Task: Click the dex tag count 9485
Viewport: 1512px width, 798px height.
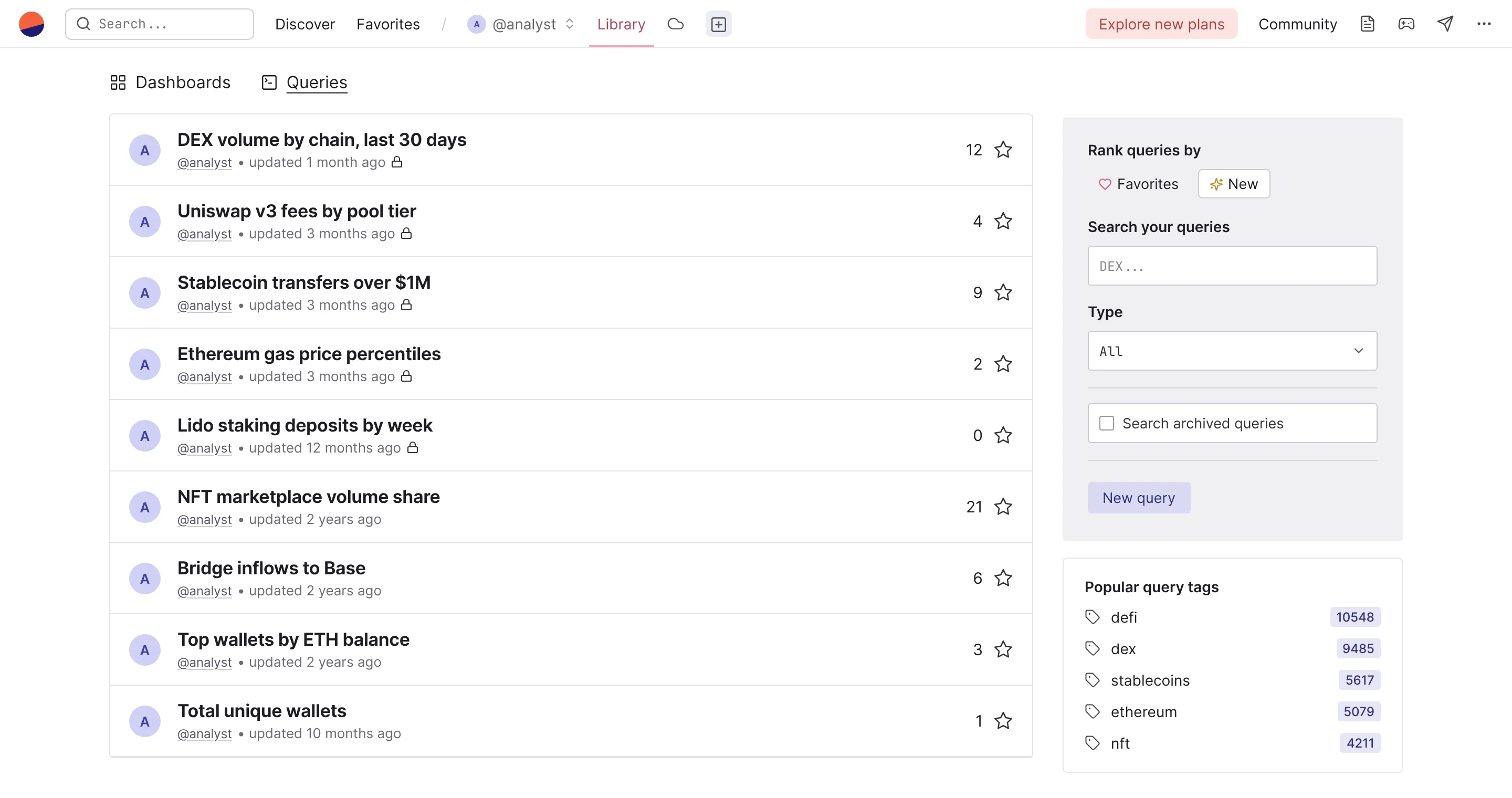Action: click(x=1358, y=649)
